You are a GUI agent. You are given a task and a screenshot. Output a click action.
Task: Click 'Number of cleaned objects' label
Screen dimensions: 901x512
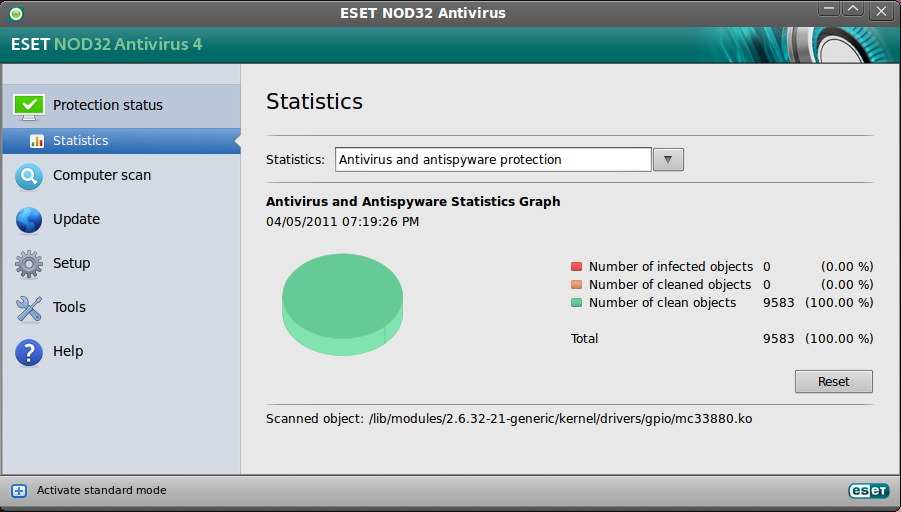point(670,284)
